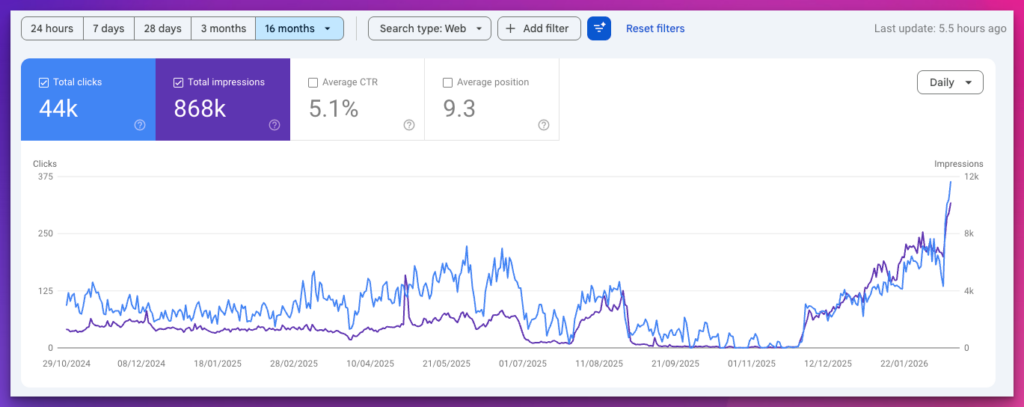
Task: Select the 24 hours date range
Action: tap(52, 29)
